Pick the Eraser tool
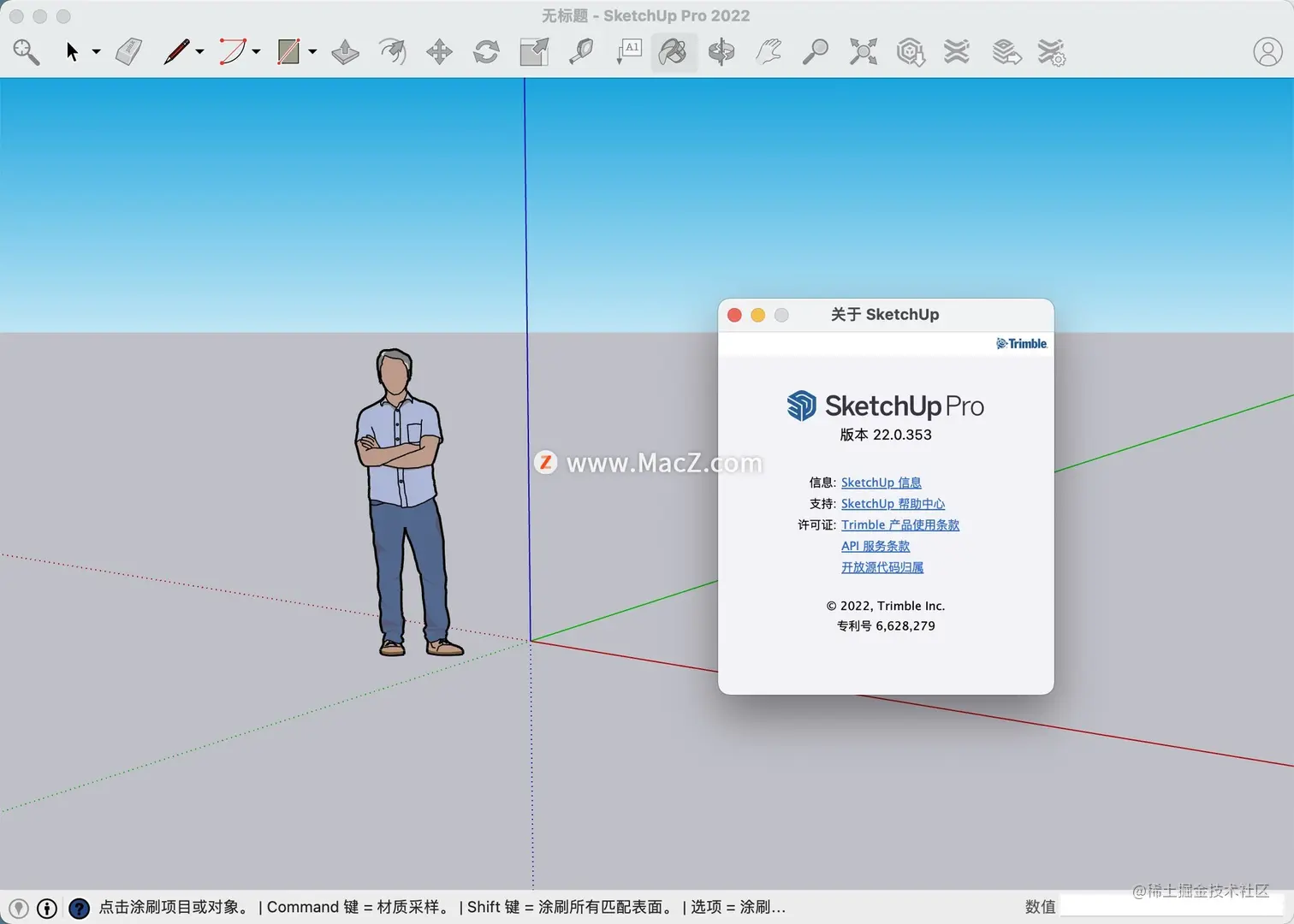This screenshot has width=1294, height=924. (x=128, y=52)
